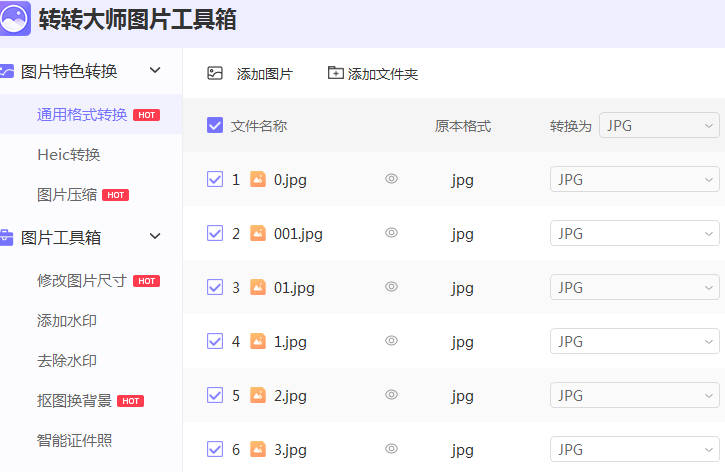Click the 图片特色转换 section icon
The height and width of the screenshot is (472, 725).
pyautogui.click(x=6, y=71)
